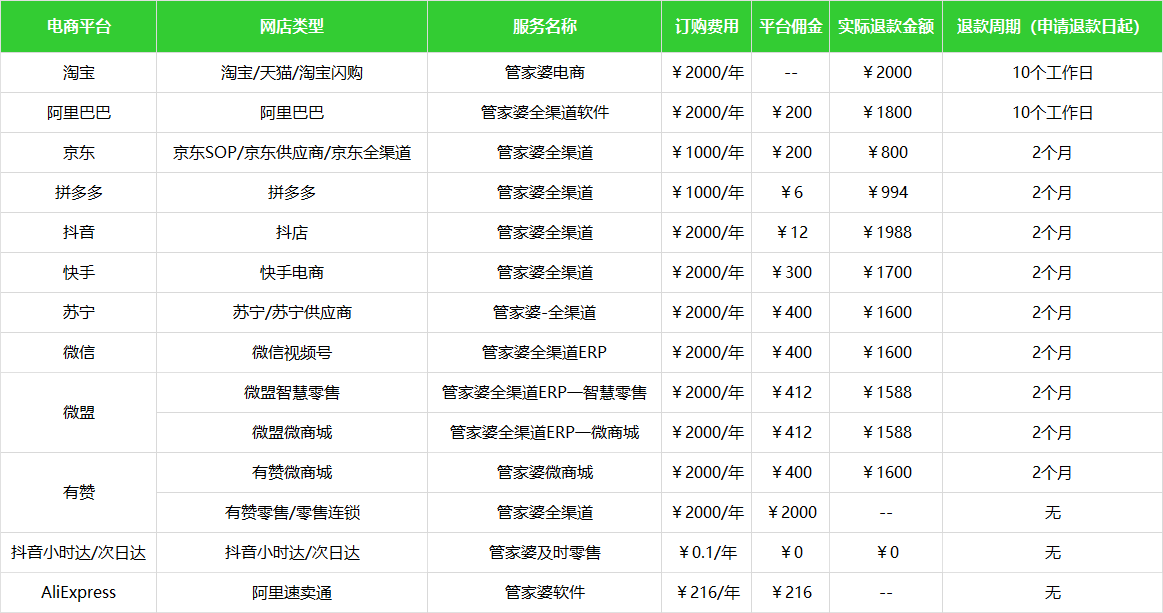Select the AliExpress platform cell

click(x=79, y=593)
